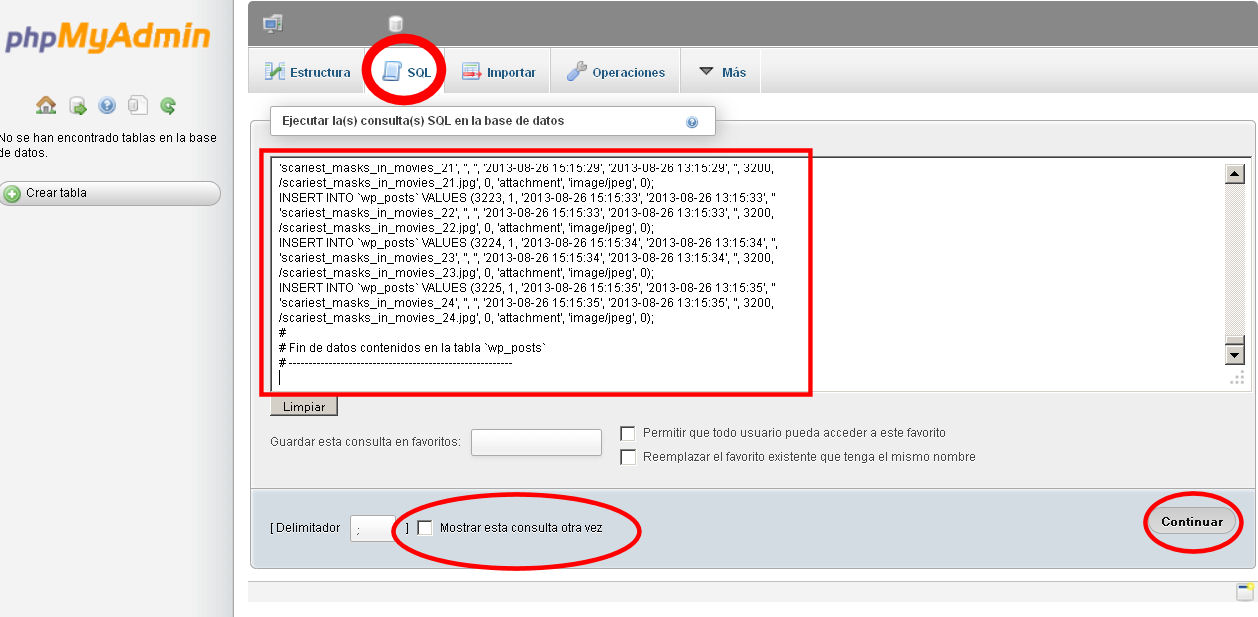1258x617 pixels.
Task: Click the Home icon in the sidebar
Action: click(46, 105)
